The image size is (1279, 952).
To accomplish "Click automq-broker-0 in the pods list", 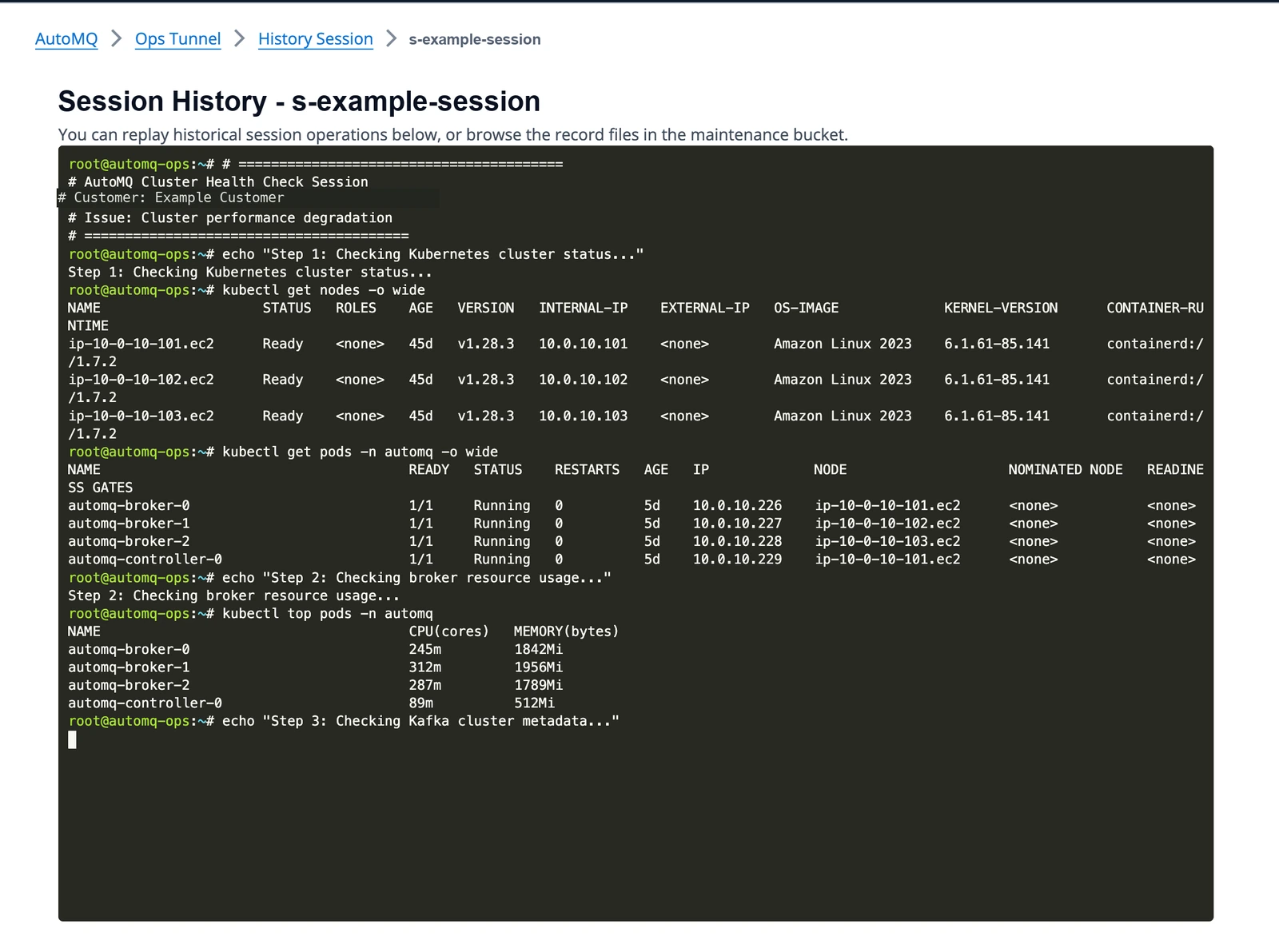I will [129, 505].
